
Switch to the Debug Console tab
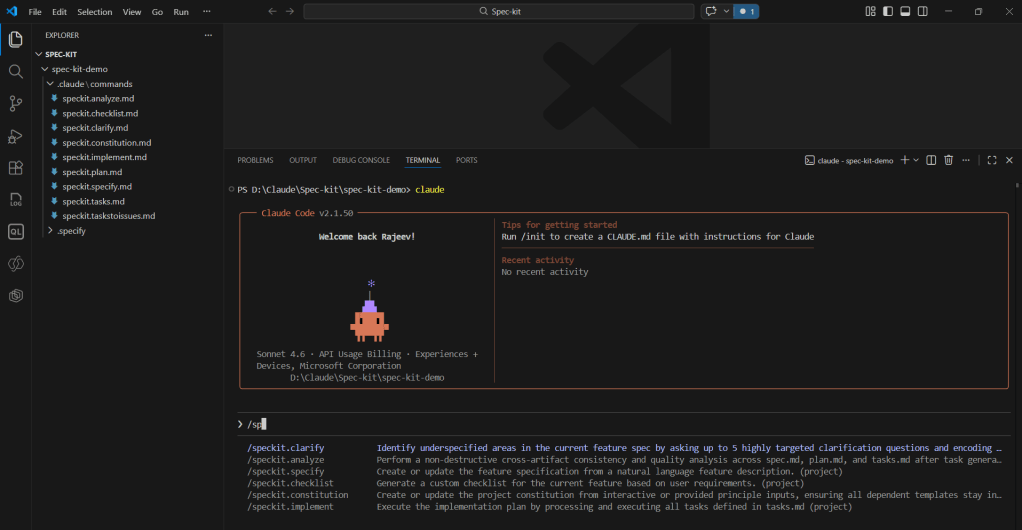point(361,160)
